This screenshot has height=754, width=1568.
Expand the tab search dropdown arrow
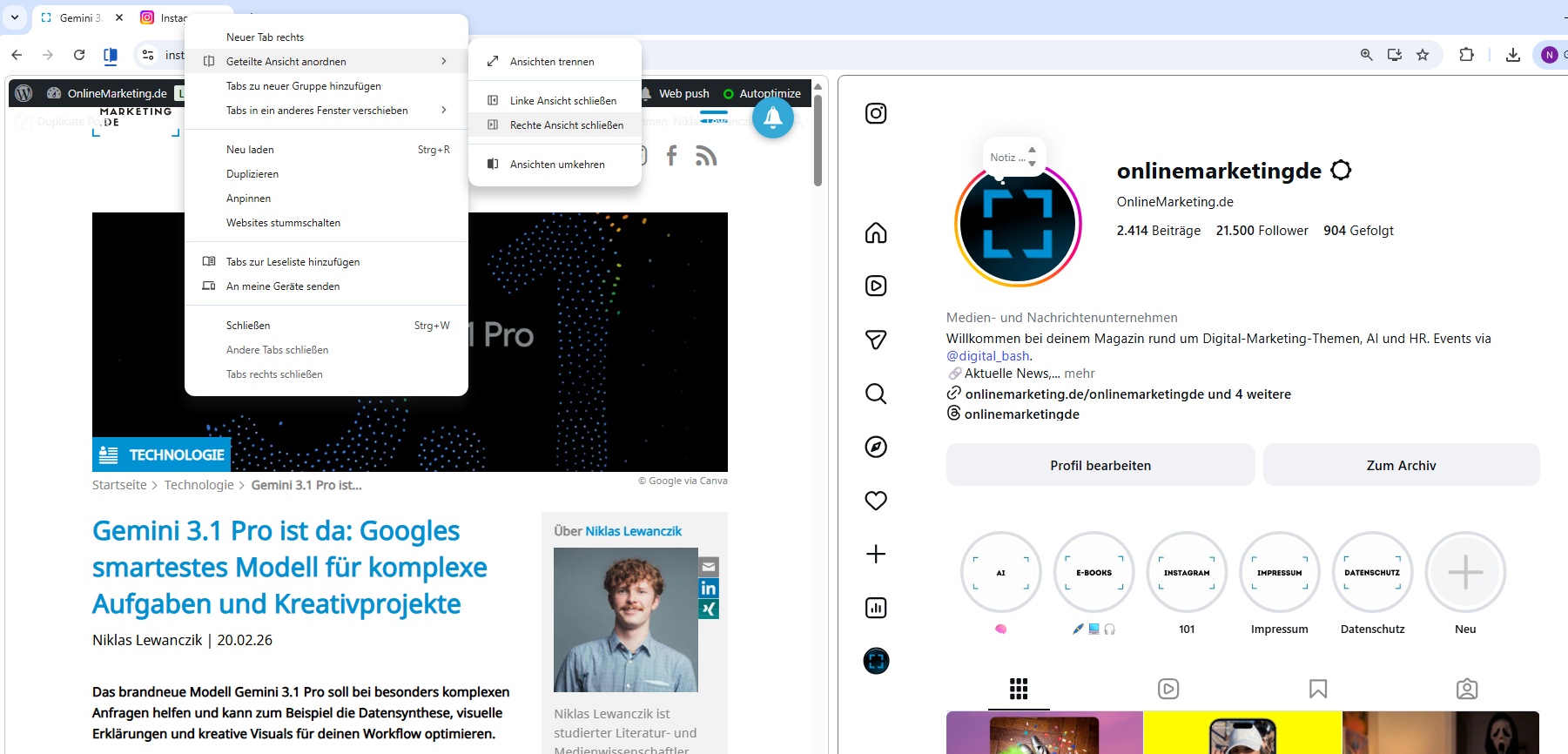[15, 17]
